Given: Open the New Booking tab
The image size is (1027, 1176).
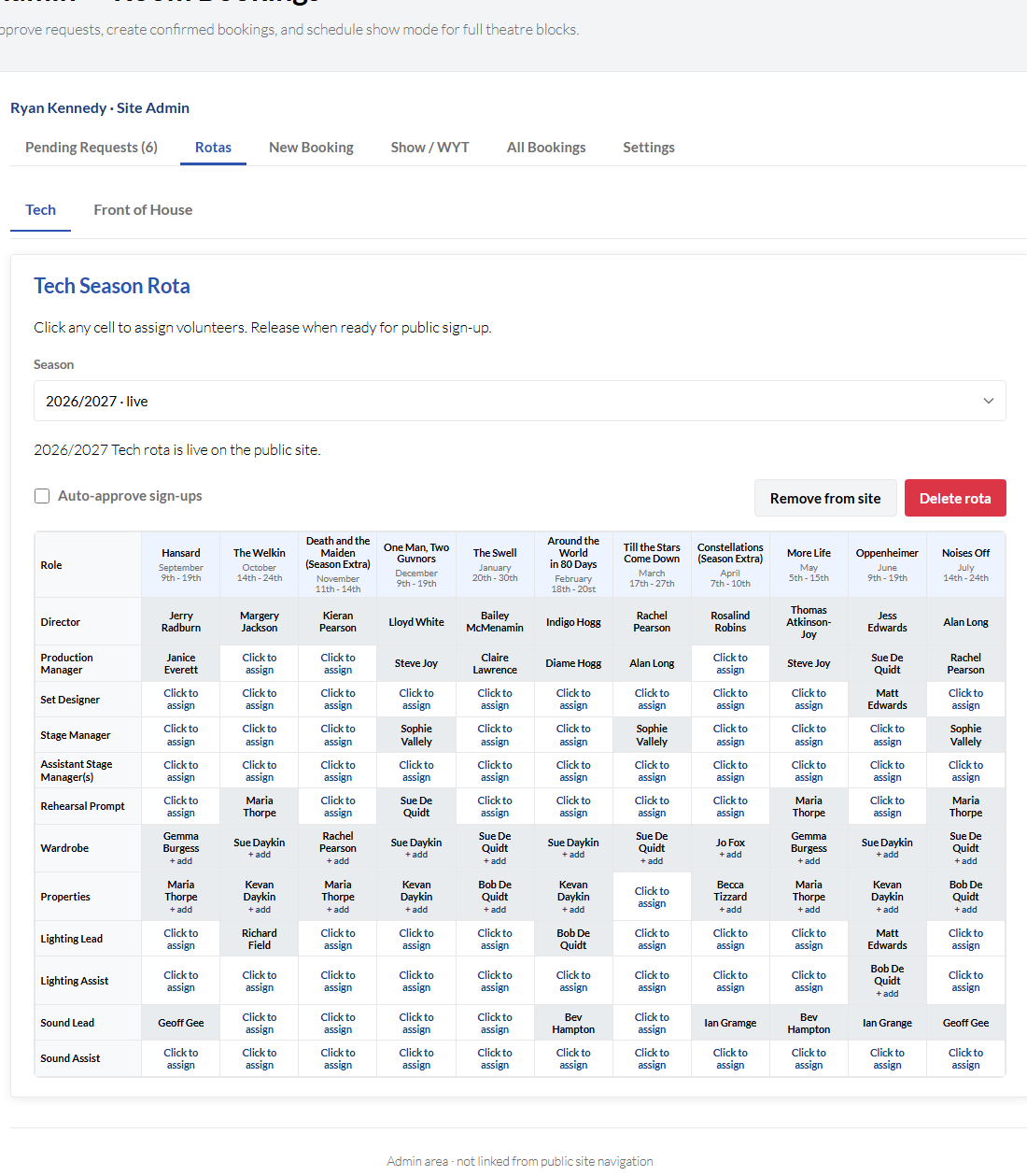Looking at the screenshot, I should coord(311,148).
